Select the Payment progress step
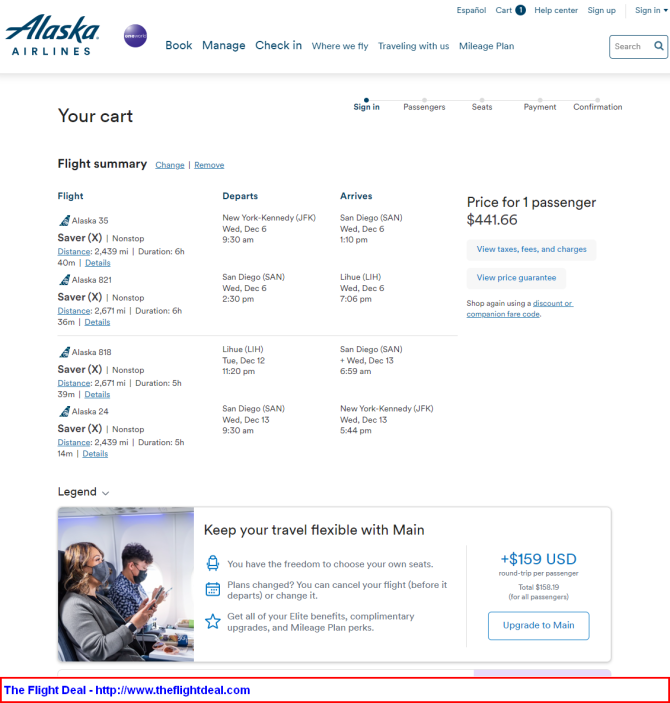Viewport: 670px width, 703px height. click(x=539, y=105)
